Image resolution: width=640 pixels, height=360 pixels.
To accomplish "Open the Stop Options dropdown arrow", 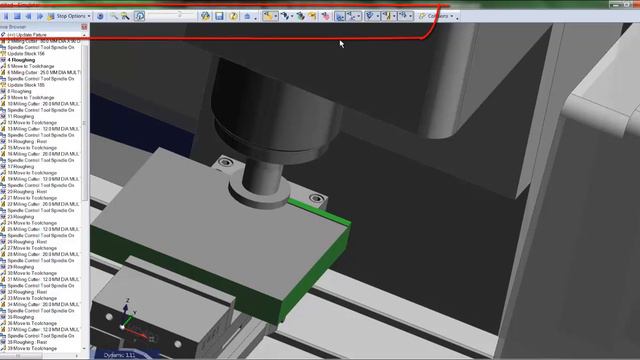I will [x=89, y=16].
